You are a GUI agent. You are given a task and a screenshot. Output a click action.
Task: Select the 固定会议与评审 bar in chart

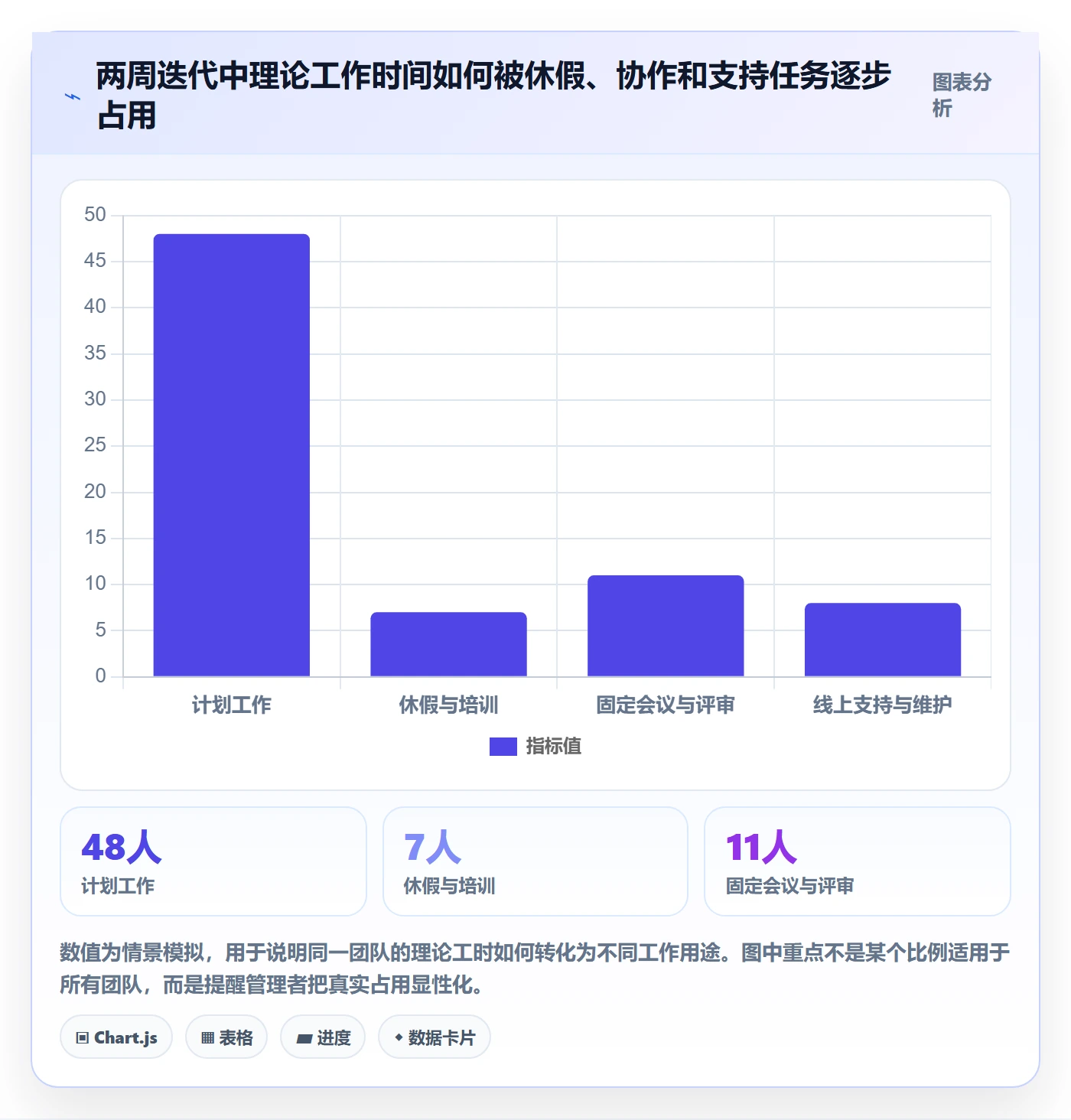point(666,626)
